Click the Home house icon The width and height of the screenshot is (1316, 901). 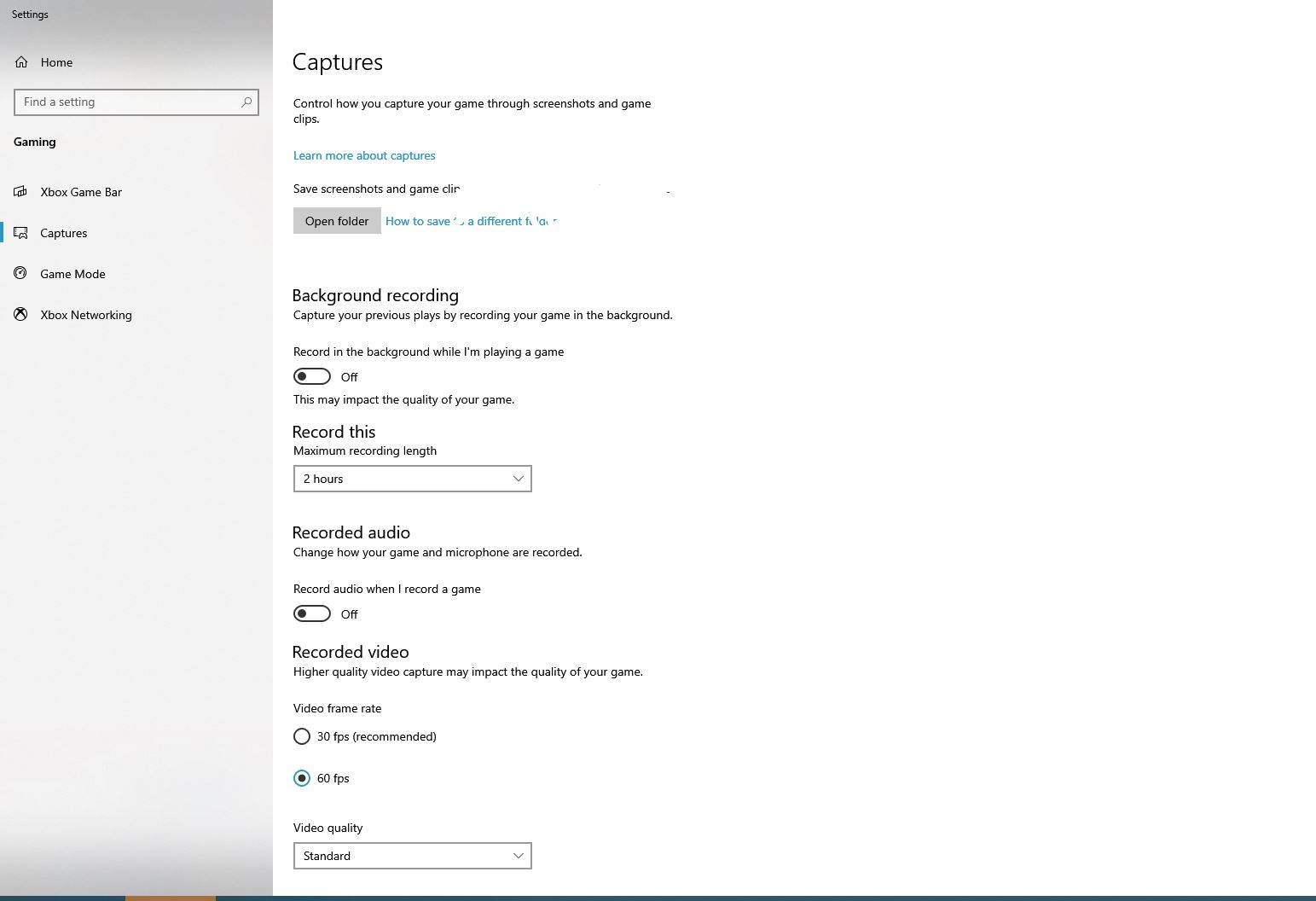coord(21,62)
